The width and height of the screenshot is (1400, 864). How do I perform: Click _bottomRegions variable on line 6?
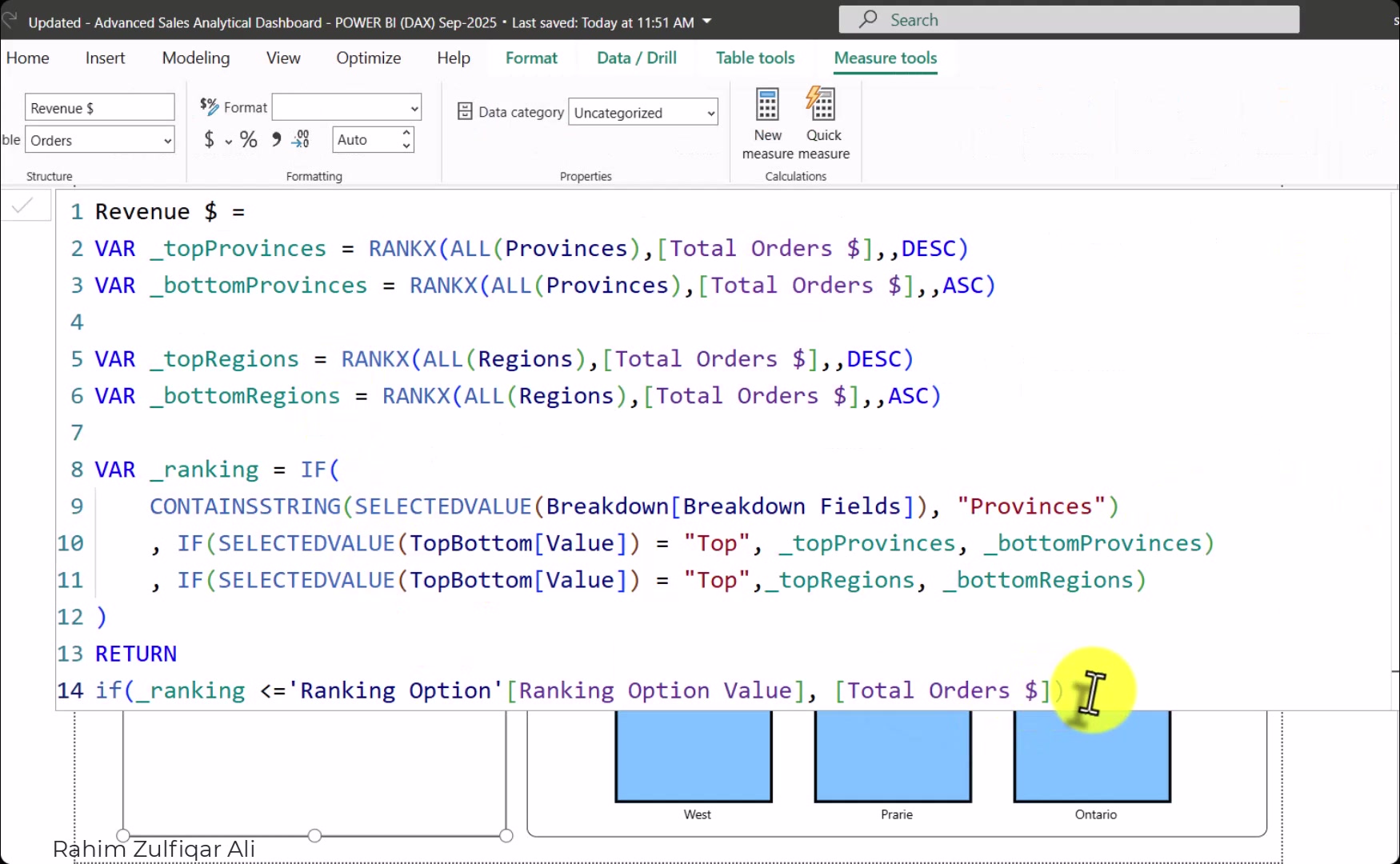tap(245, 396)
